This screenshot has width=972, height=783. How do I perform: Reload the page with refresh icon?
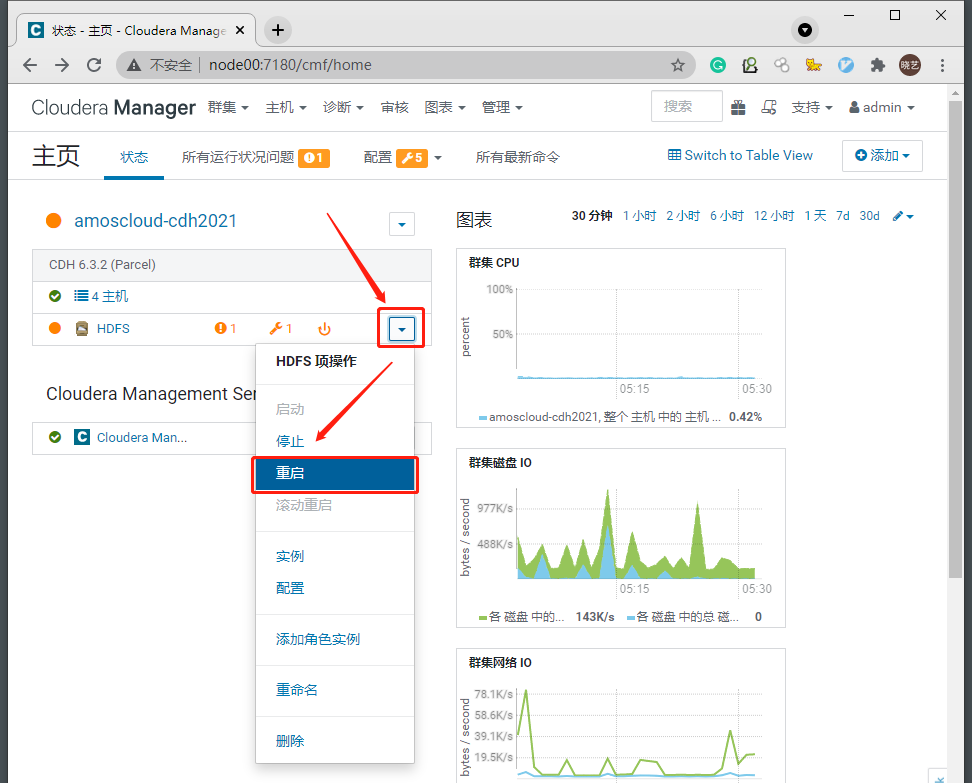pyautogui.click(x=94, y=65)
